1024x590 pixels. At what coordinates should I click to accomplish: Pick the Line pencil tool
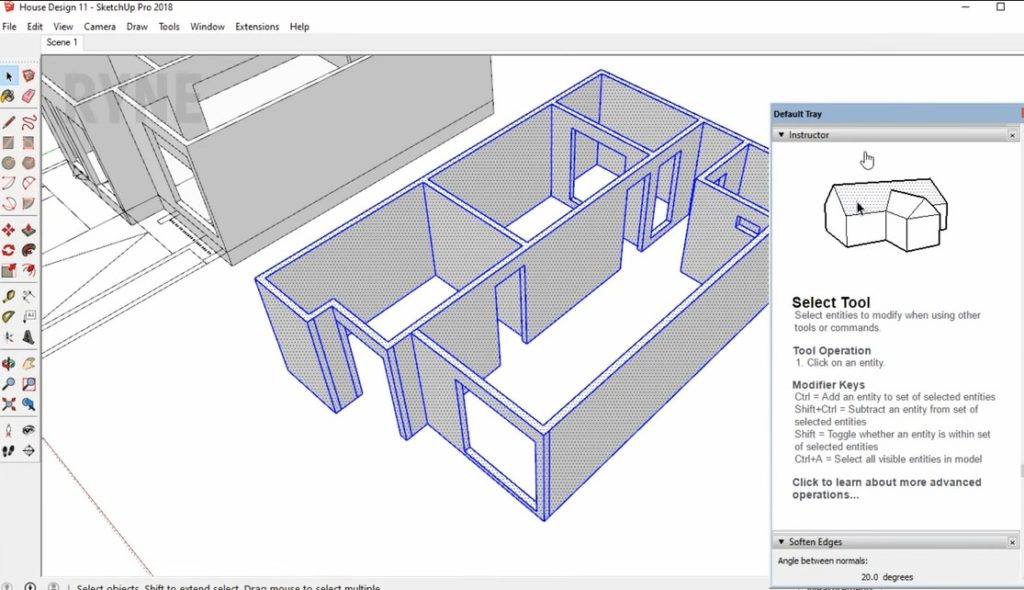coord(8,122)
